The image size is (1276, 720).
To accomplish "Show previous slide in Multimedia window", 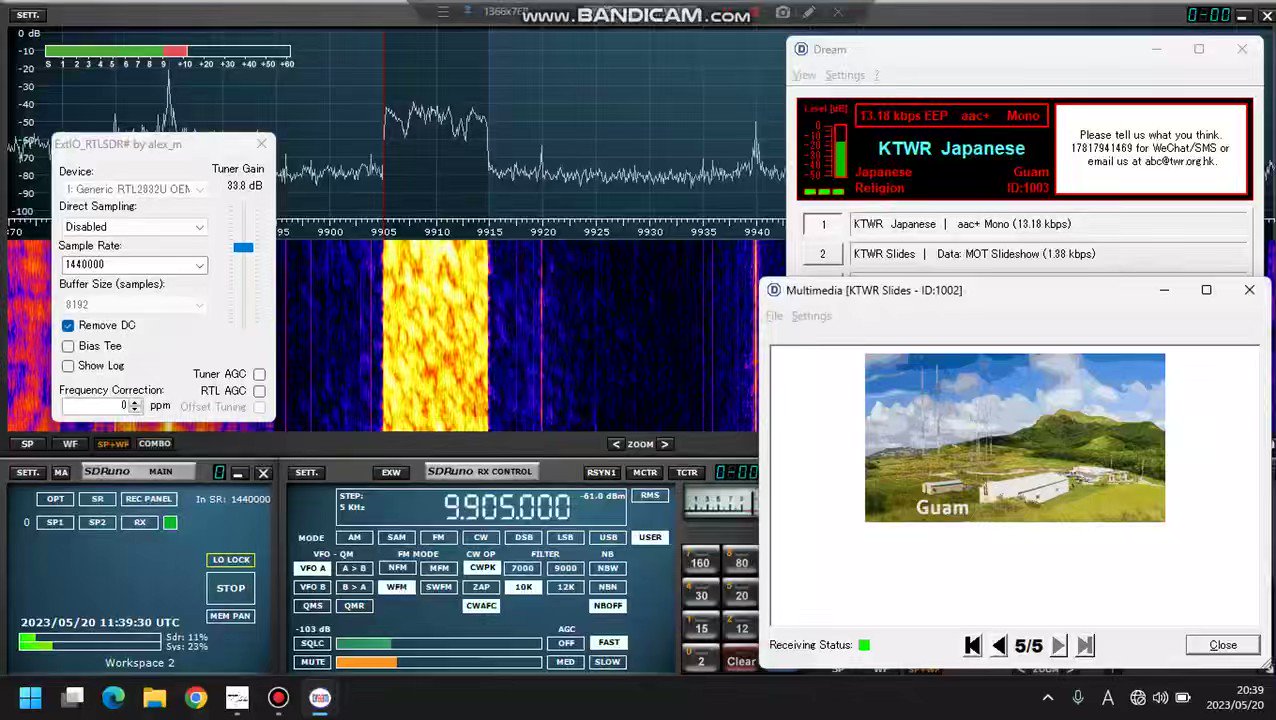I will pos(998,646).
